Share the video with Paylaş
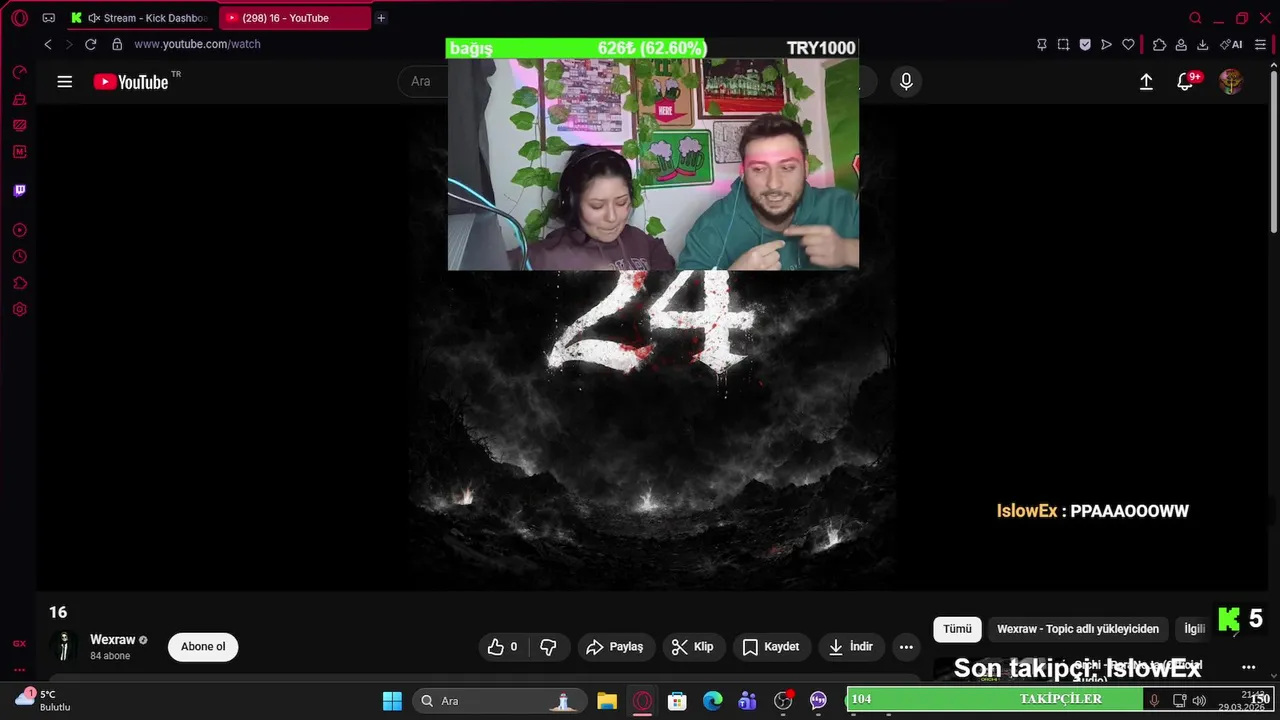 [x=615, y=647]
